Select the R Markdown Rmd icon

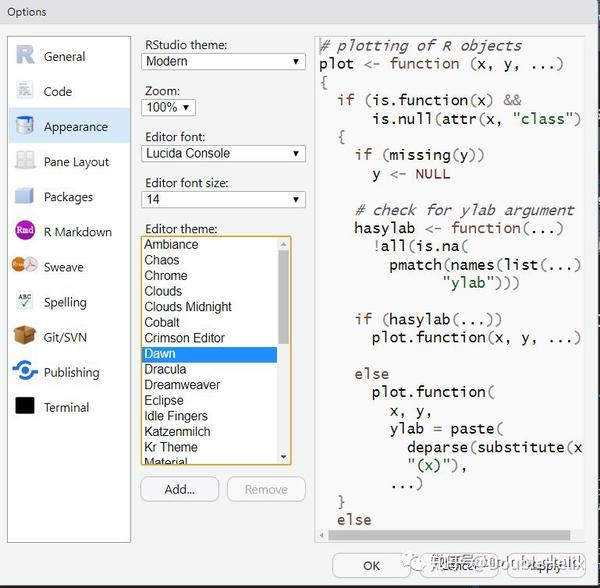[25, 230]
